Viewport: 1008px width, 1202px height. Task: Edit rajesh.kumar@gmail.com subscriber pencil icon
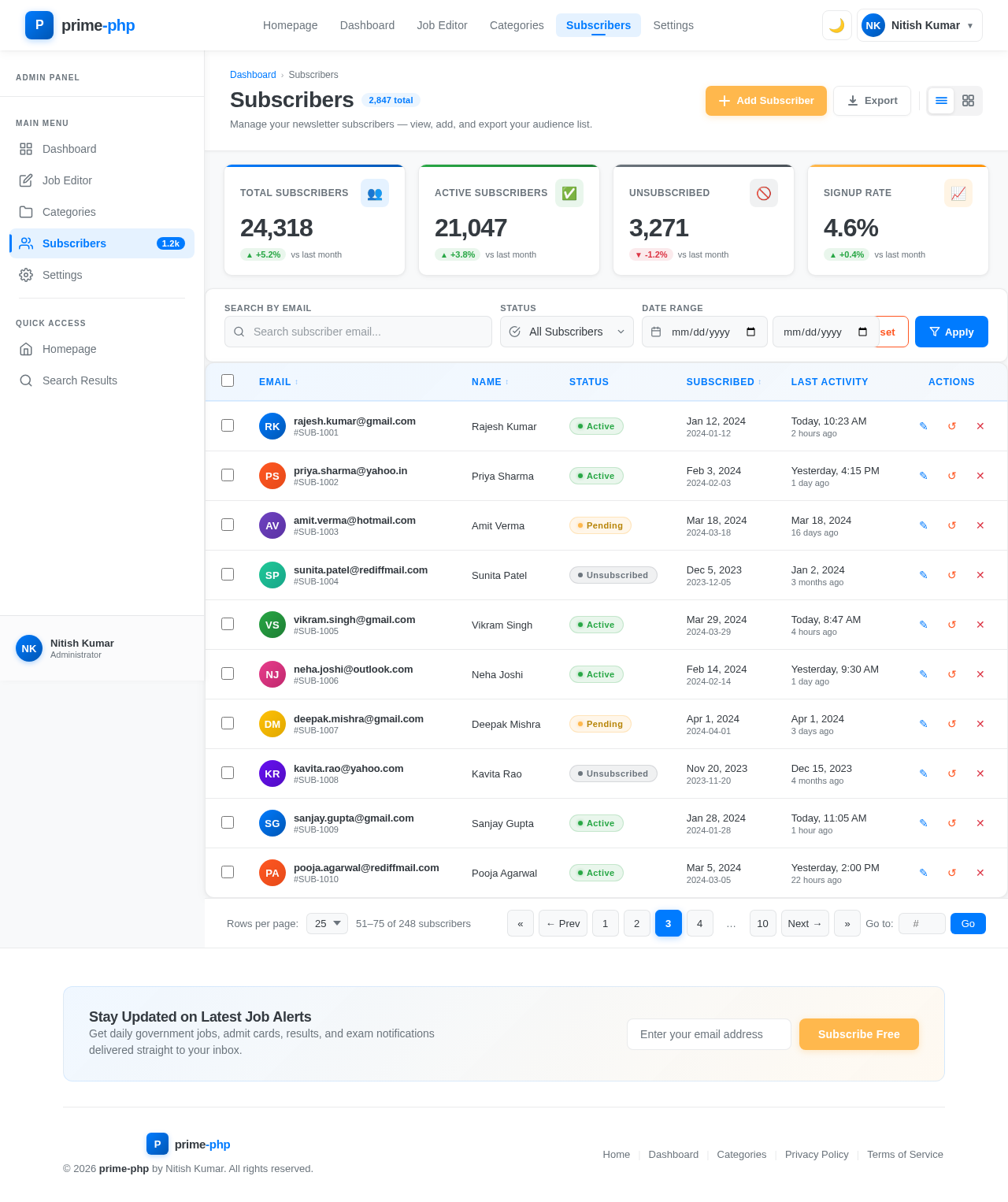tap(924, 426)
